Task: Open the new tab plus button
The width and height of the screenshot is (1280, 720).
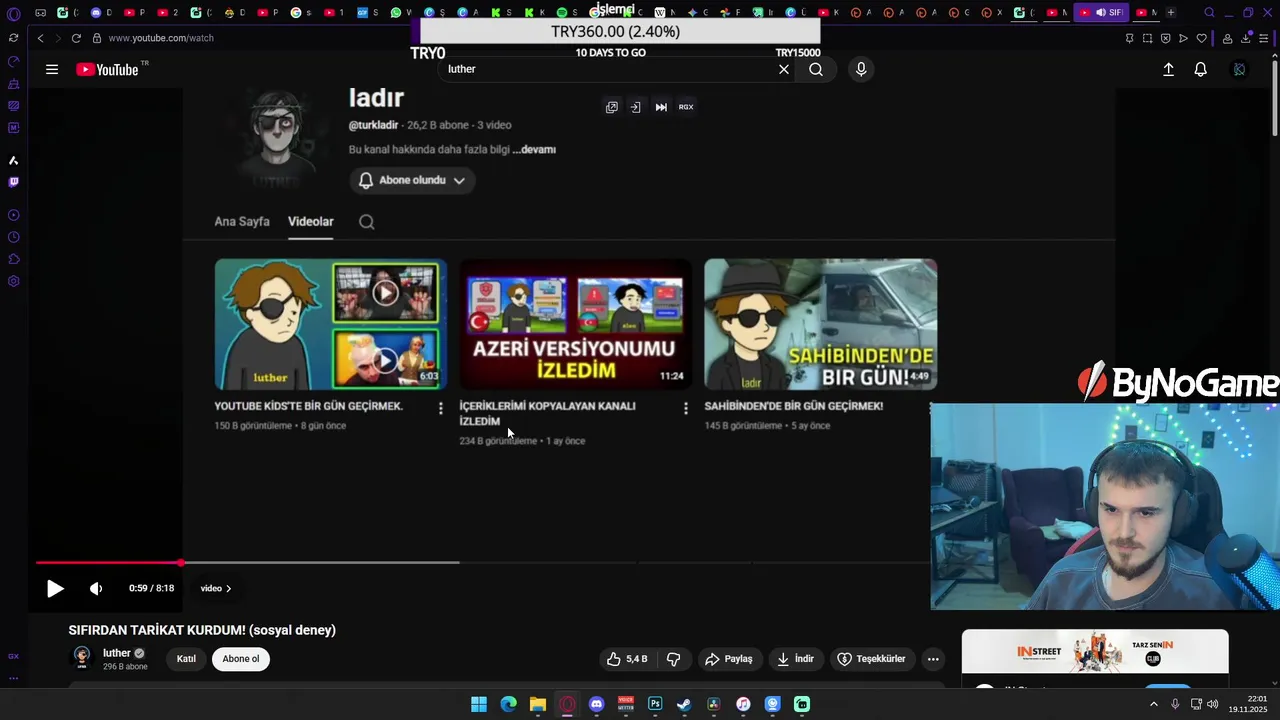Action: pyautogui.click(x=1171, y=13)
